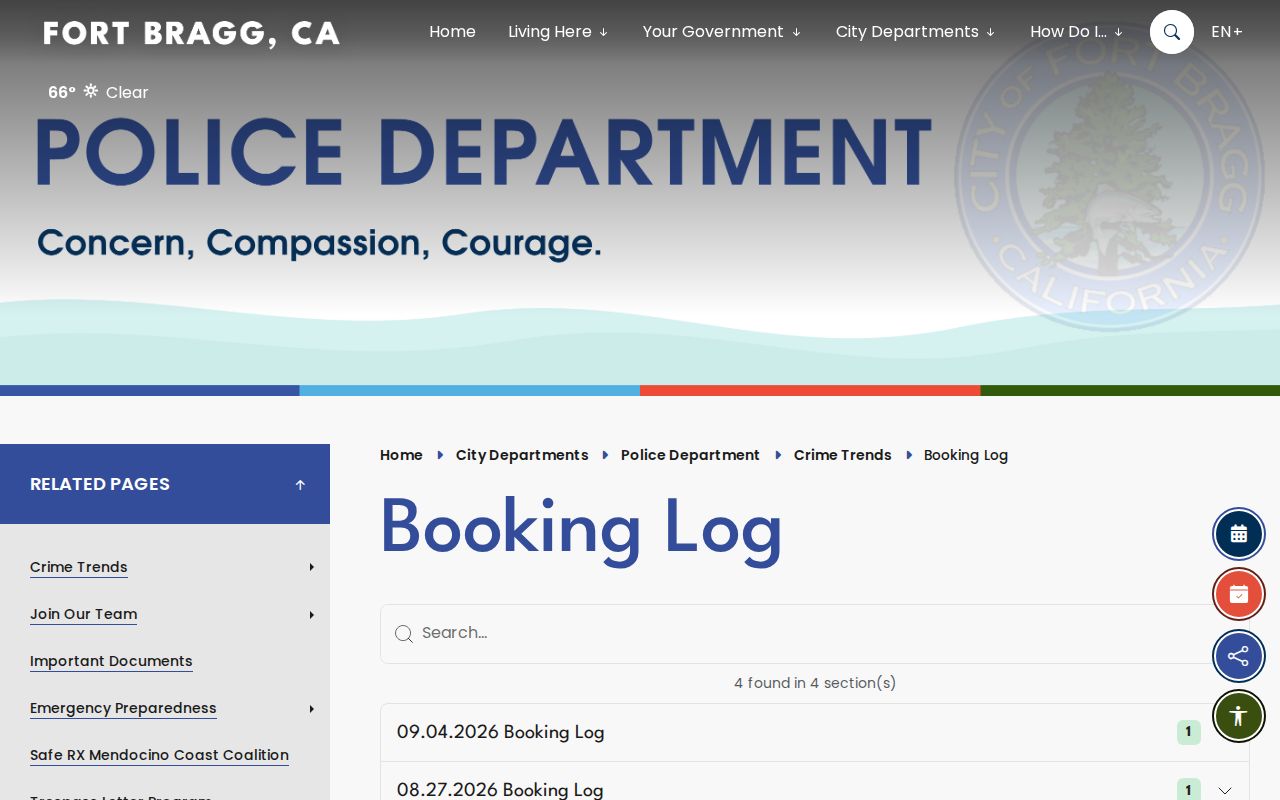
Task: Expand the How Do I... menu
Action: pos(1077,32)
